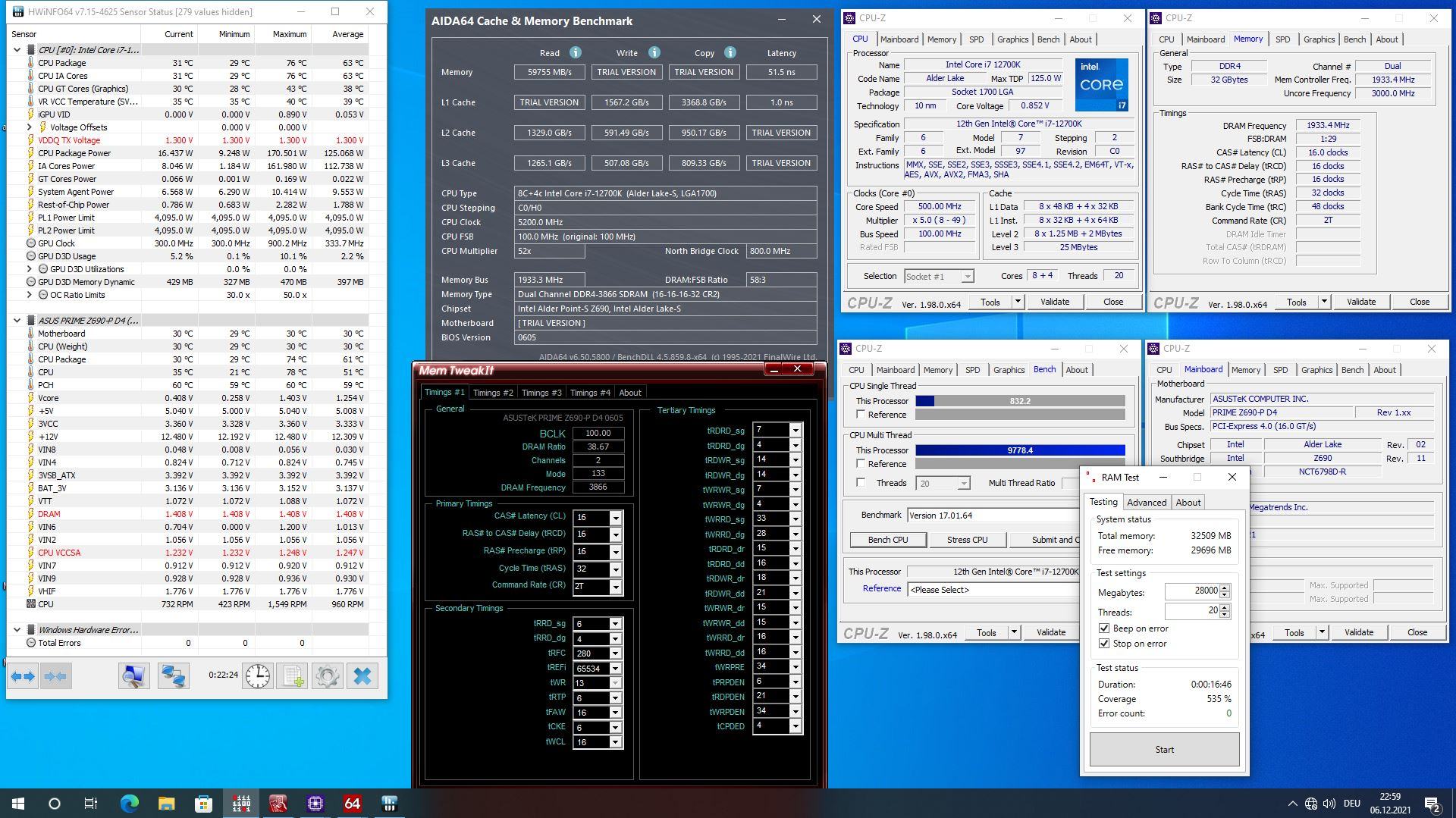Click Threads value field in RAM Test
The height and width of the screenshot is (818, 1456).
click(1193, 611)
